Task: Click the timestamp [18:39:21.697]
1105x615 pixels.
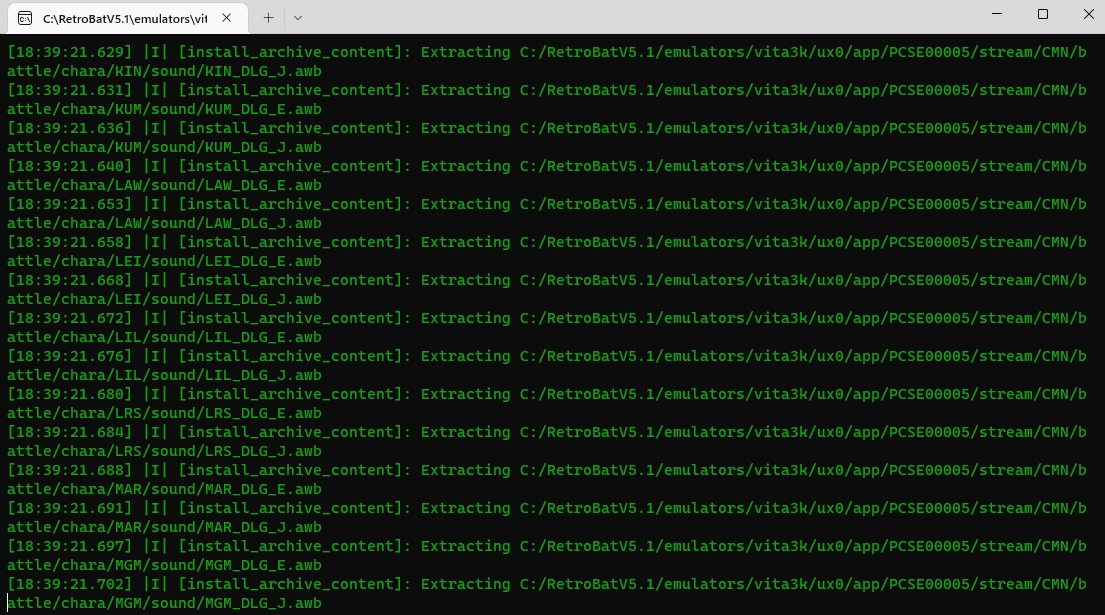Action: (x=70, y=547)
